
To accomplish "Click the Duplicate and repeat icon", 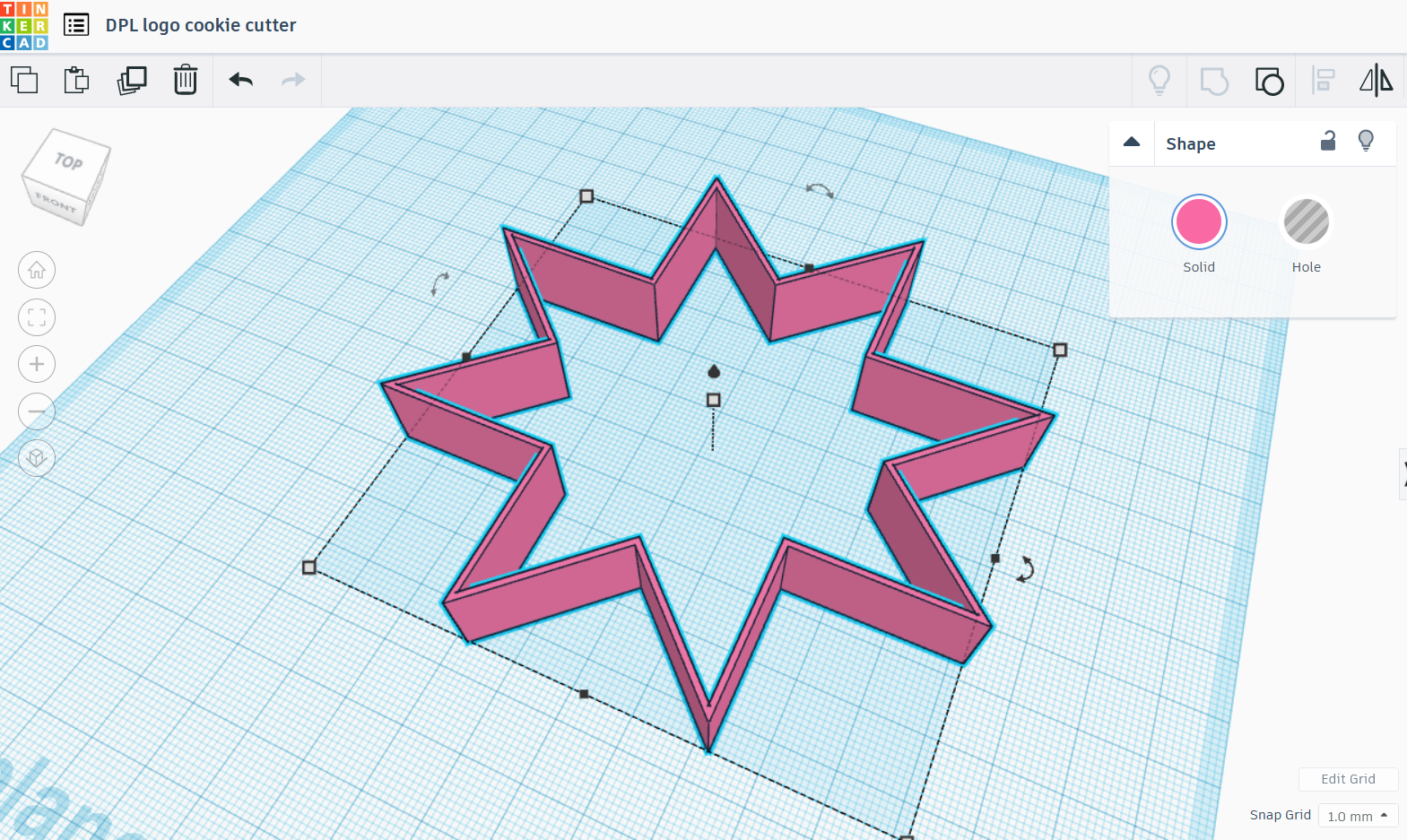I will click(132, 80).
